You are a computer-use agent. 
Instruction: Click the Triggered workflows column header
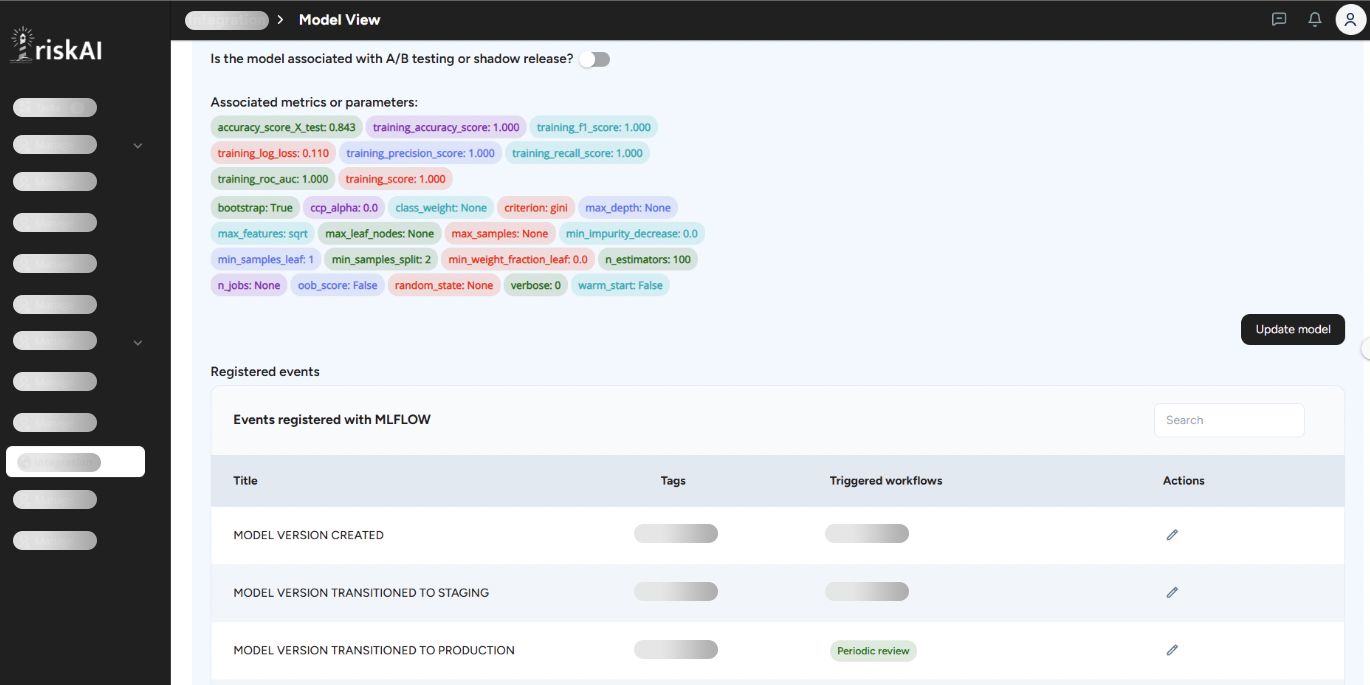click(x=886, y=481)
